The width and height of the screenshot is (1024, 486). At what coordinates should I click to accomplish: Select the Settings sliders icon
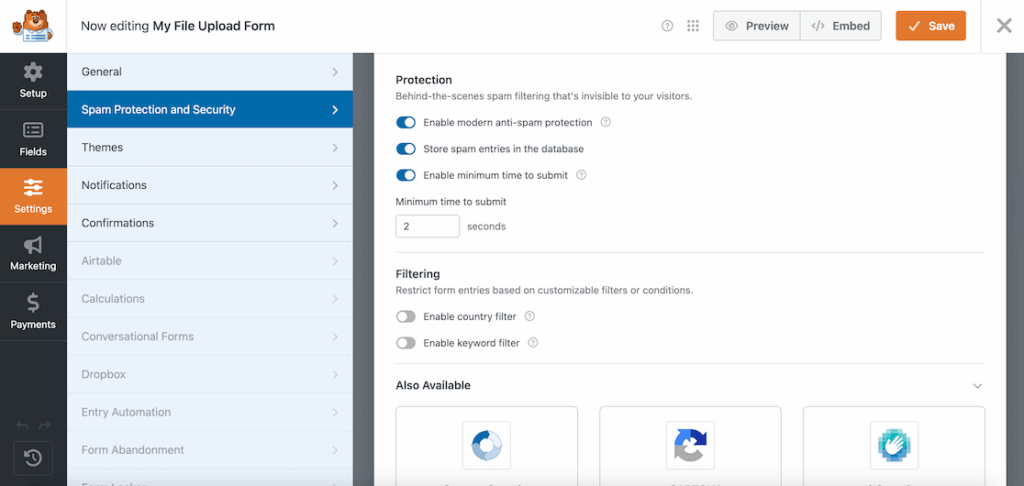pyautogui.click(x=33, y=187)
